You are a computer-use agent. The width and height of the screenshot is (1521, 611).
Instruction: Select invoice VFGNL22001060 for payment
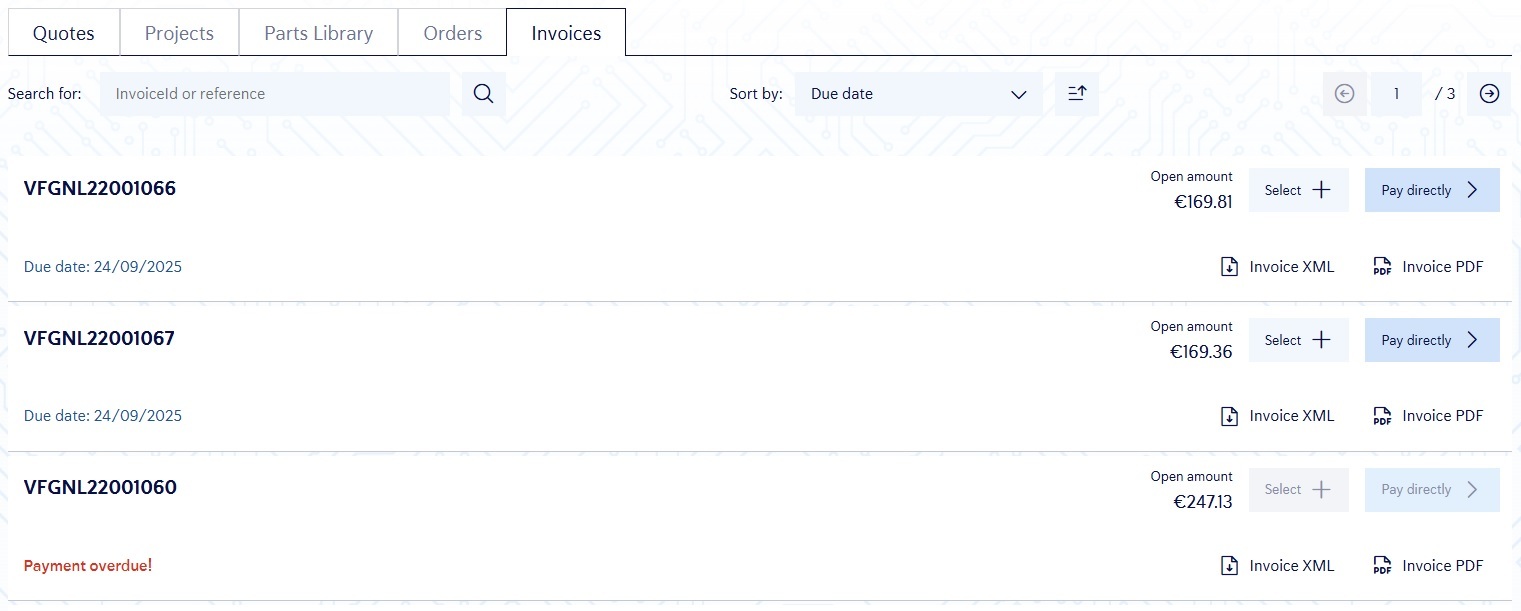1298,490
